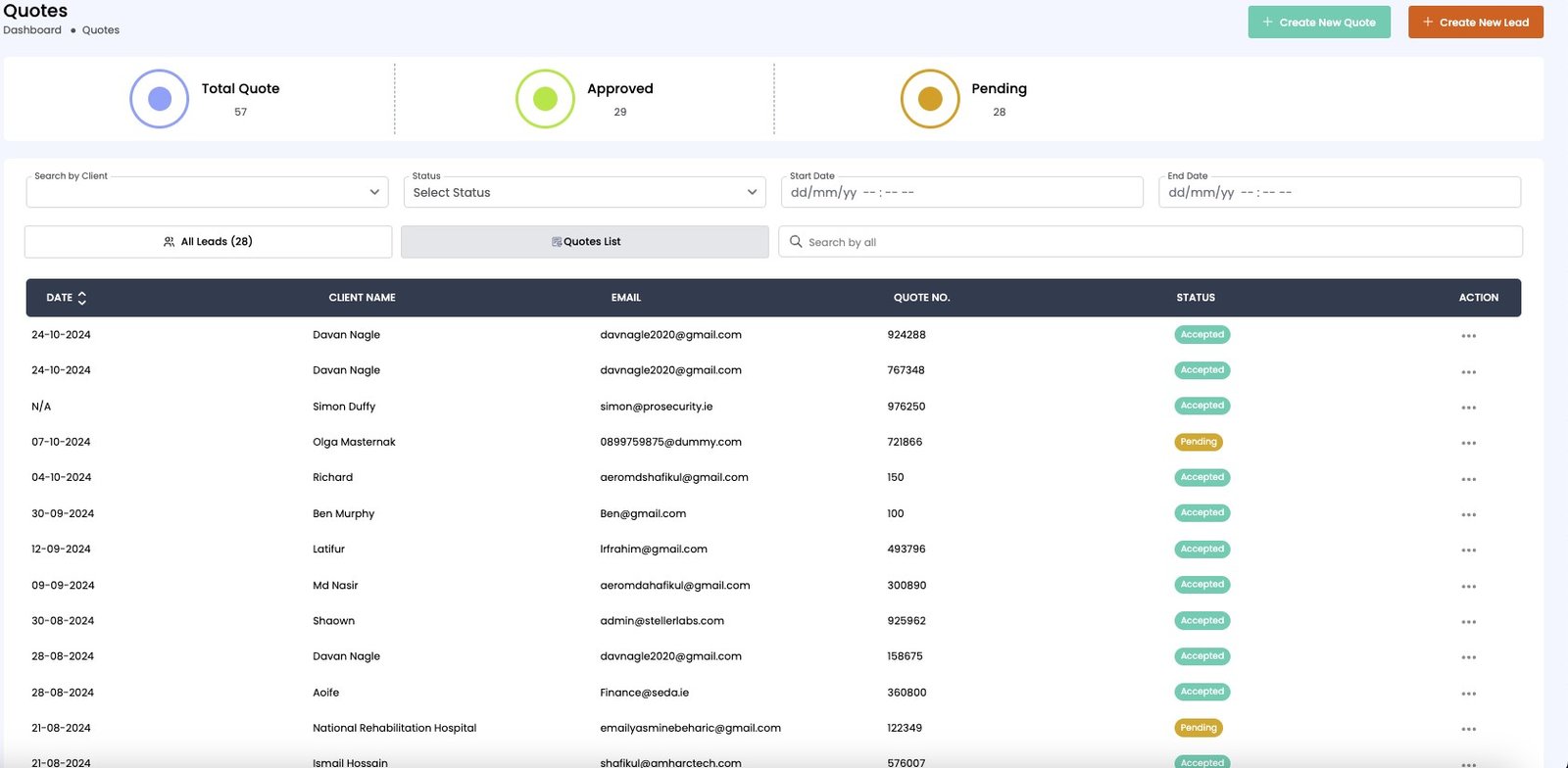Switch to Quotes List tab
Screen dimensions: 1568x768
585,242
